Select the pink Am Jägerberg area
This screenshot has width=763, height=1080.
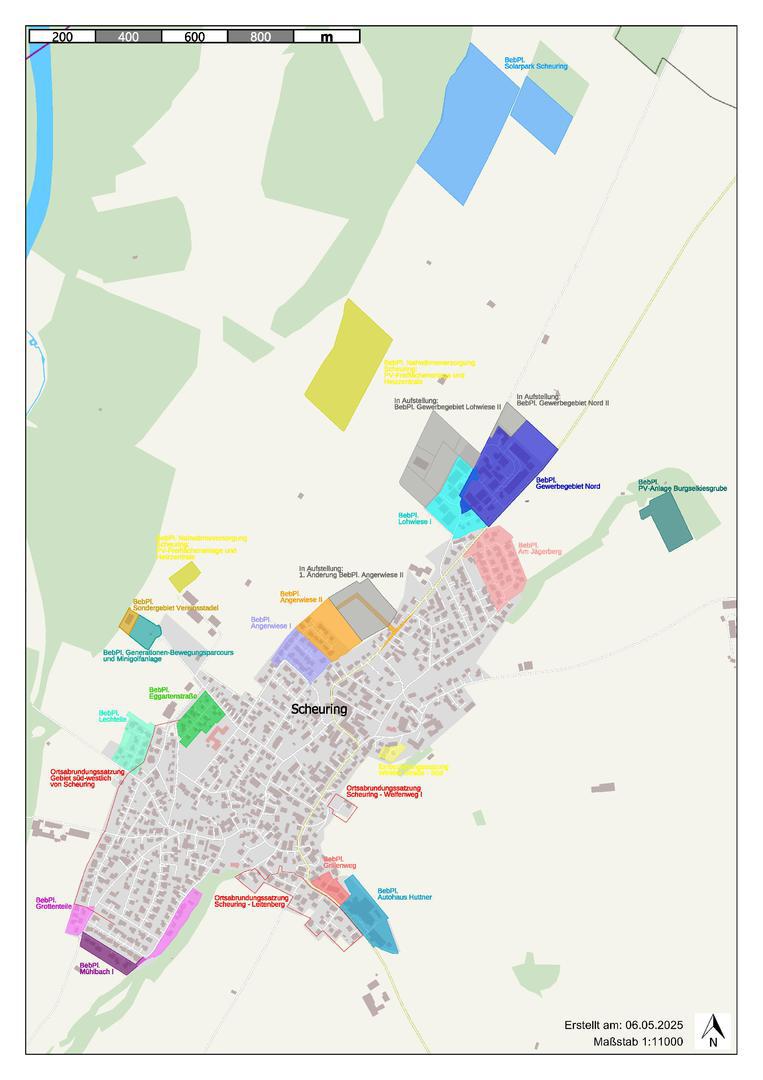pyautogui.click(x=497, y=567)
